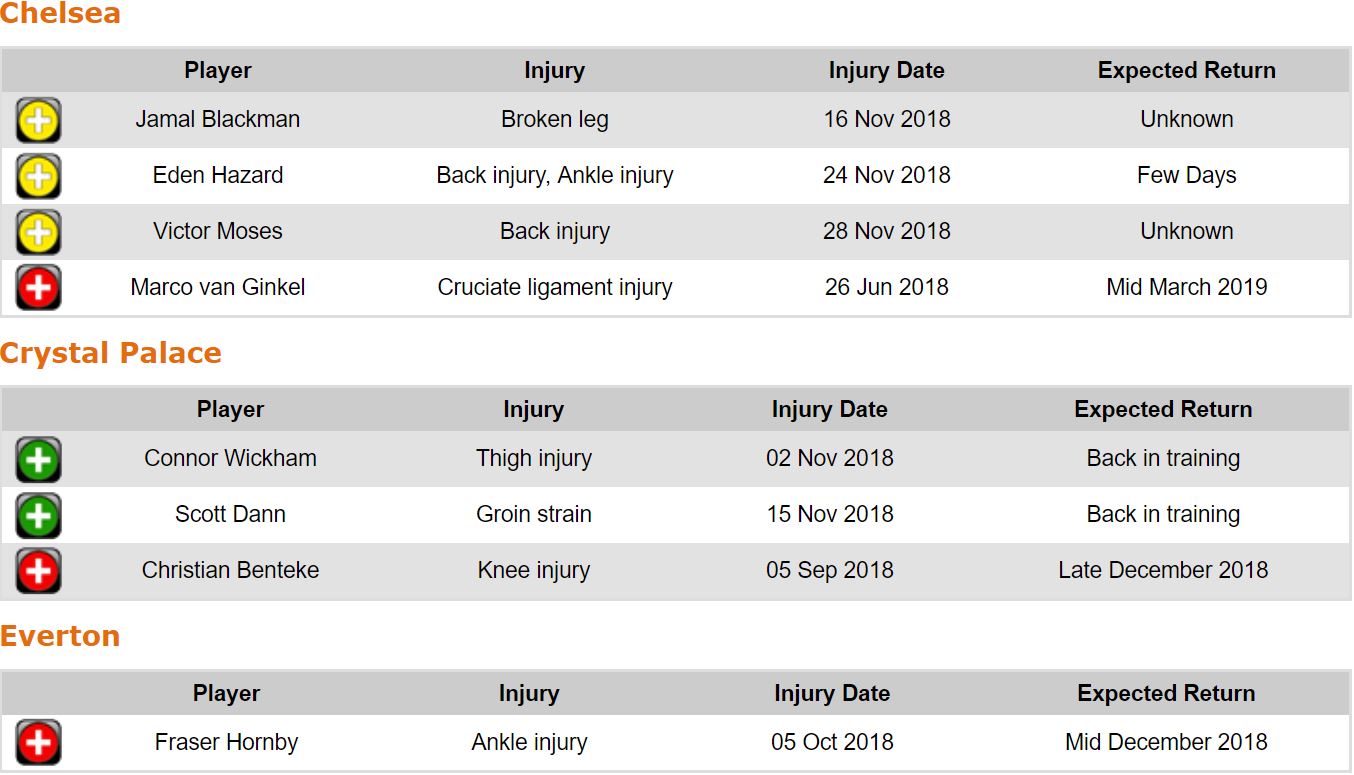Click the red injury icon for Fraser Hornby
Viewport: 1354px width, 775px height.
(x=38, y=743)
